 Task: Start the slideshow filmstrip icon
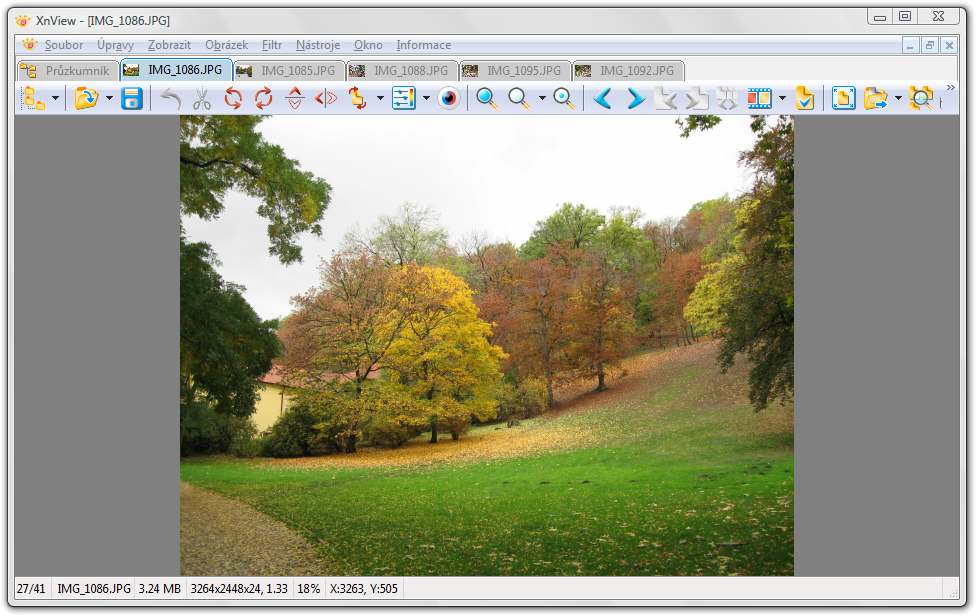759,98
